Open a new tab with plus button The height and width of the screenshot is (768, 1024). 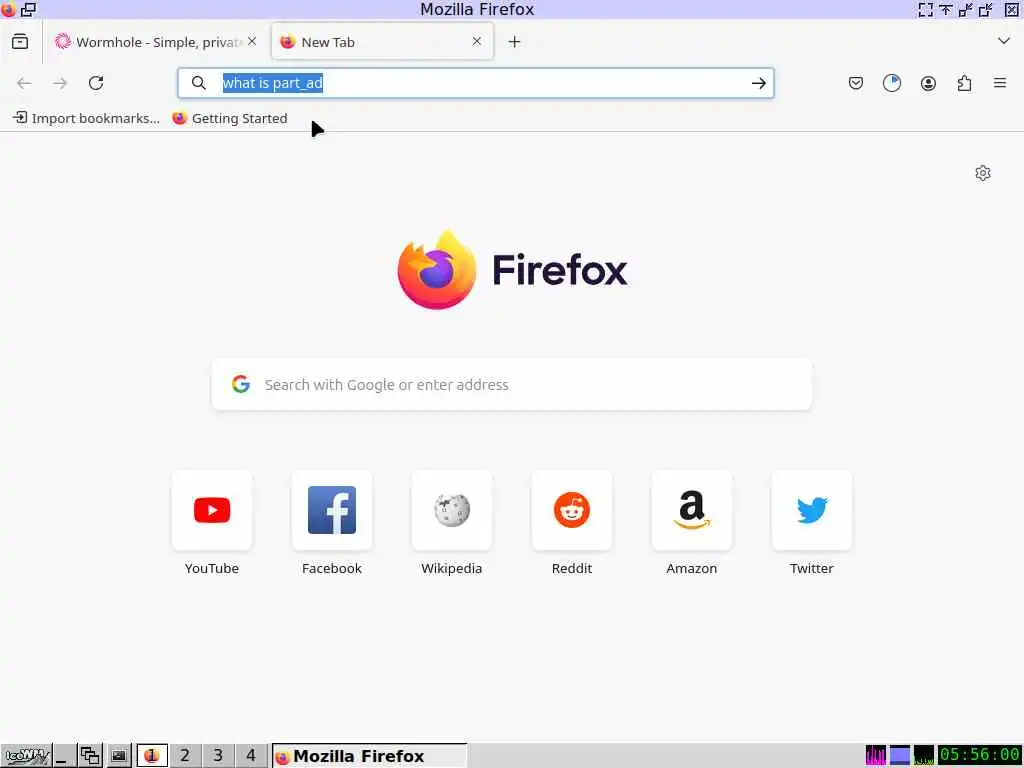515,42
